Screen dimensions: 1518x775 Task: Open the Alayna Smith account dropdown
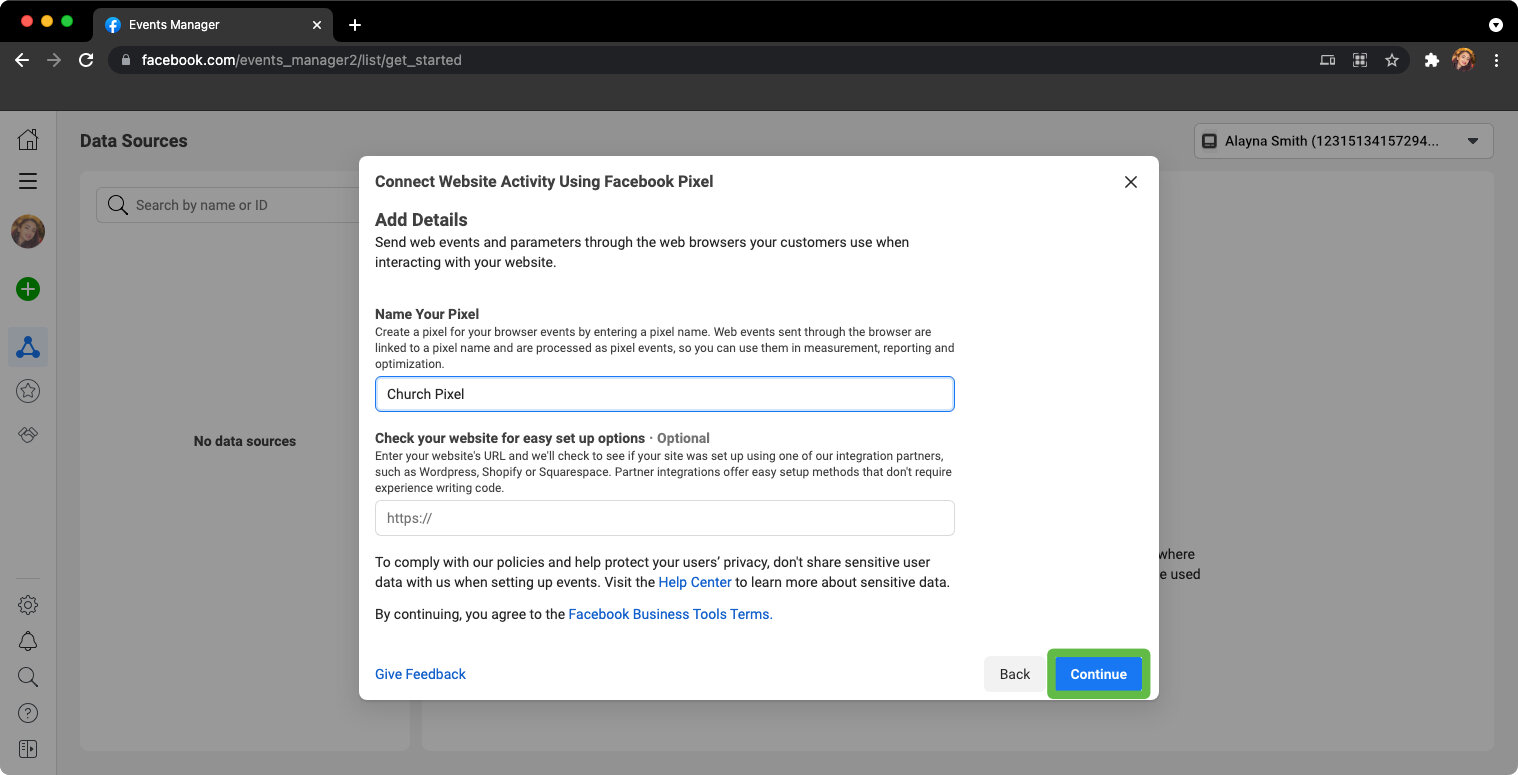1343,141
